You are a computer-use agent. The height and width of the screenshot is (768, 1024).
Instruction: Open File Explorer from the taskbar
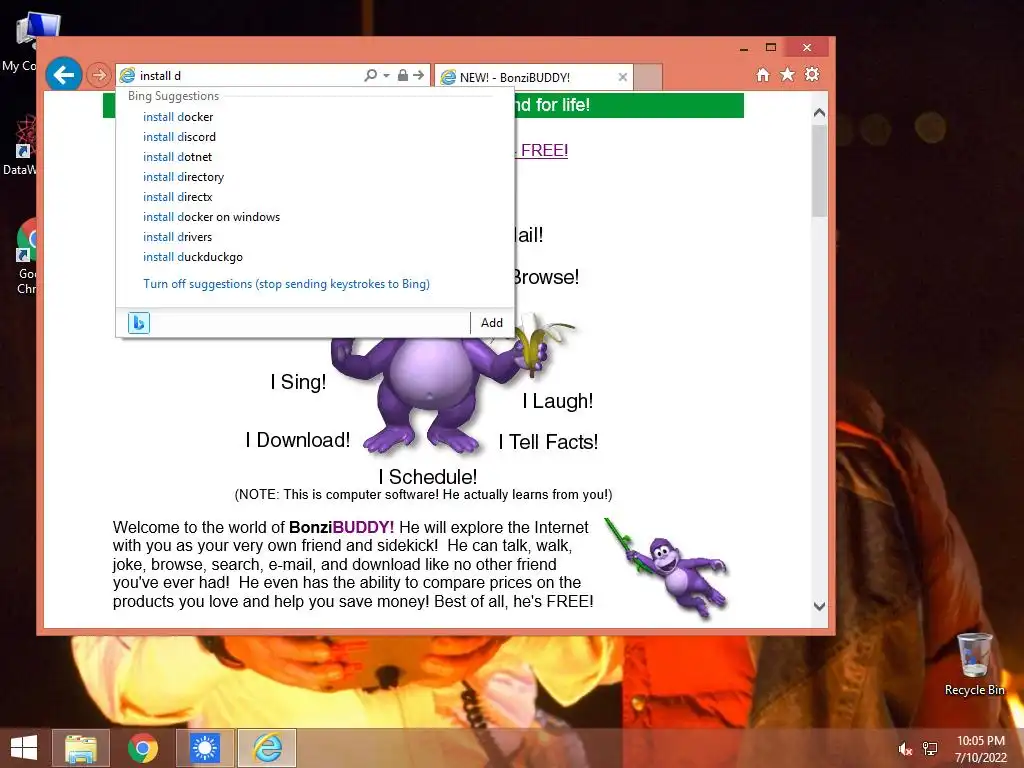(x=81, y=748)
